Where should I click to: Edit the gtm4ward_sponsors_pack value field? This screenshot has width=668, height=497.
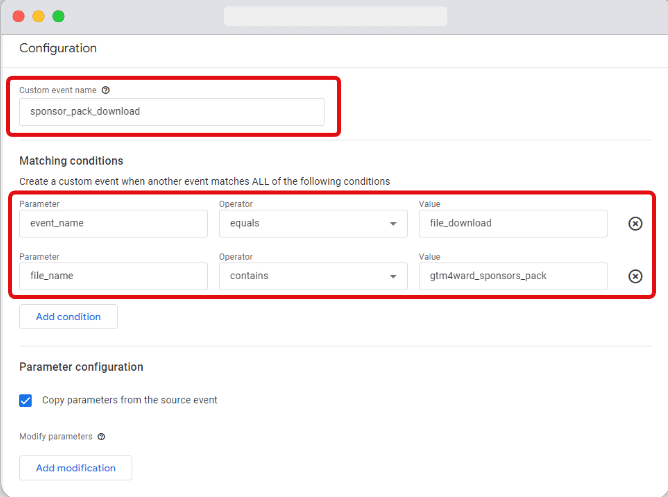pos(513,276)
